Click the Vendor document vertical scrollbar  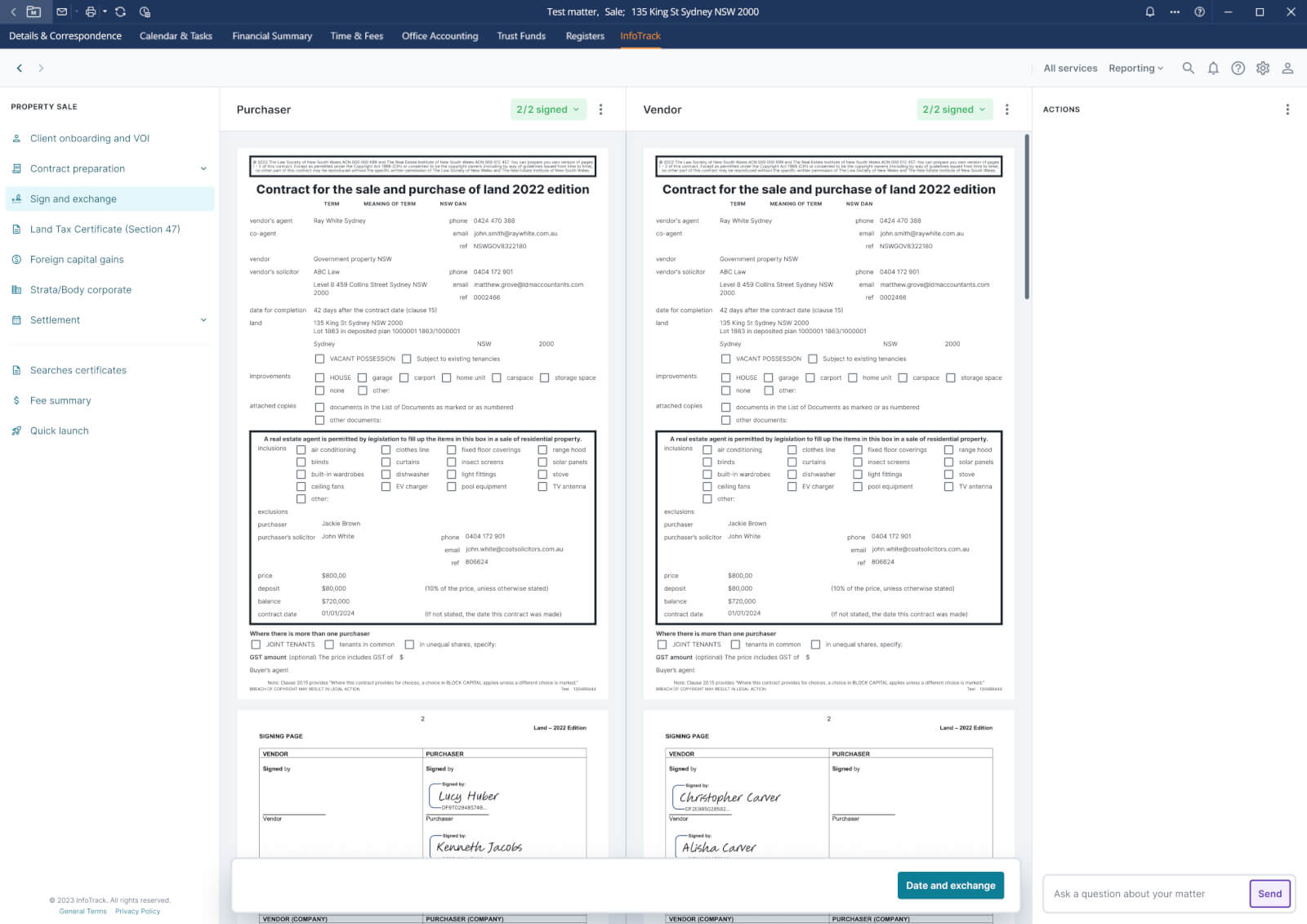(x=1026, y=216)
